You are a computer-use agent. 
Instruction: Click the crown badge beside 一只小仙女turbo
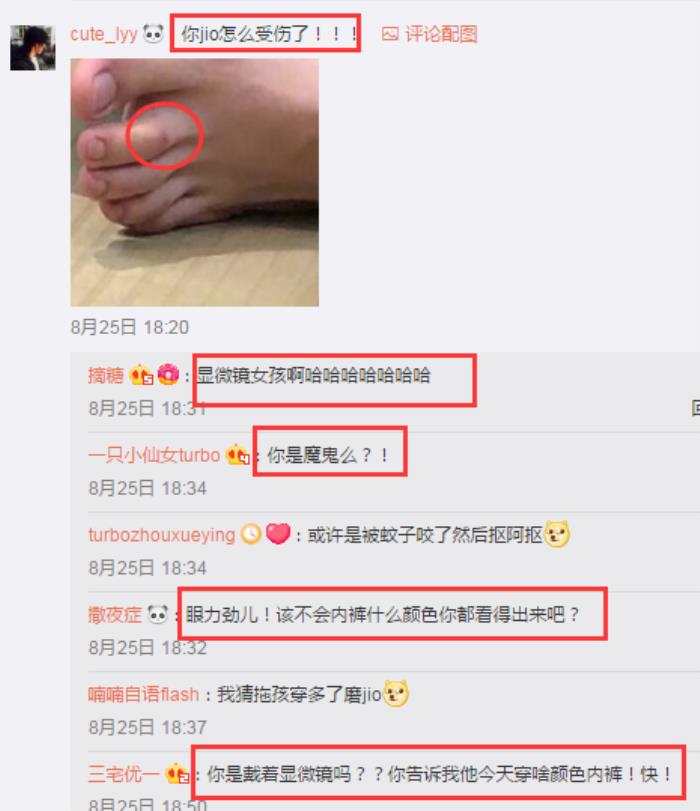pos(237,455)
